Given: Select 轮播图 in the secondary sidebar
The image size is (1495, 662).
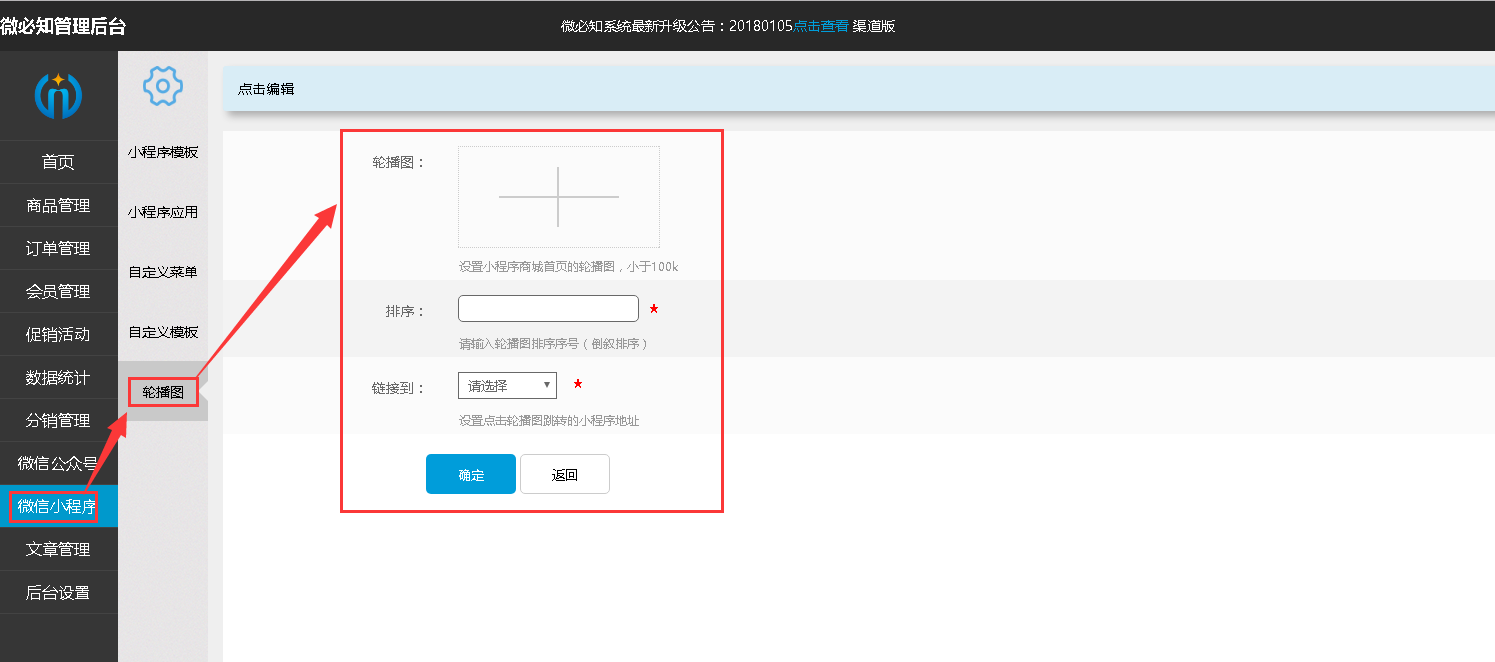Looking at the screenshot, I should point(163,392).
